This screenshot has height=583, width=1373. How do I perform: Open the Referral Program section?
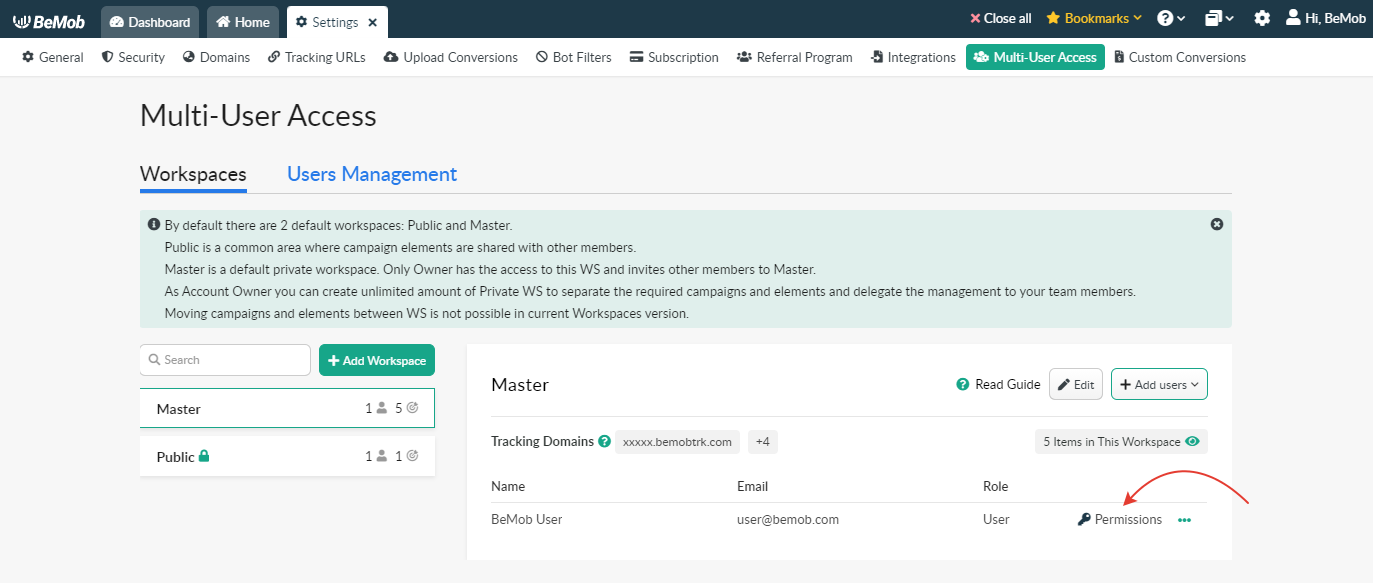click(794, 57)
